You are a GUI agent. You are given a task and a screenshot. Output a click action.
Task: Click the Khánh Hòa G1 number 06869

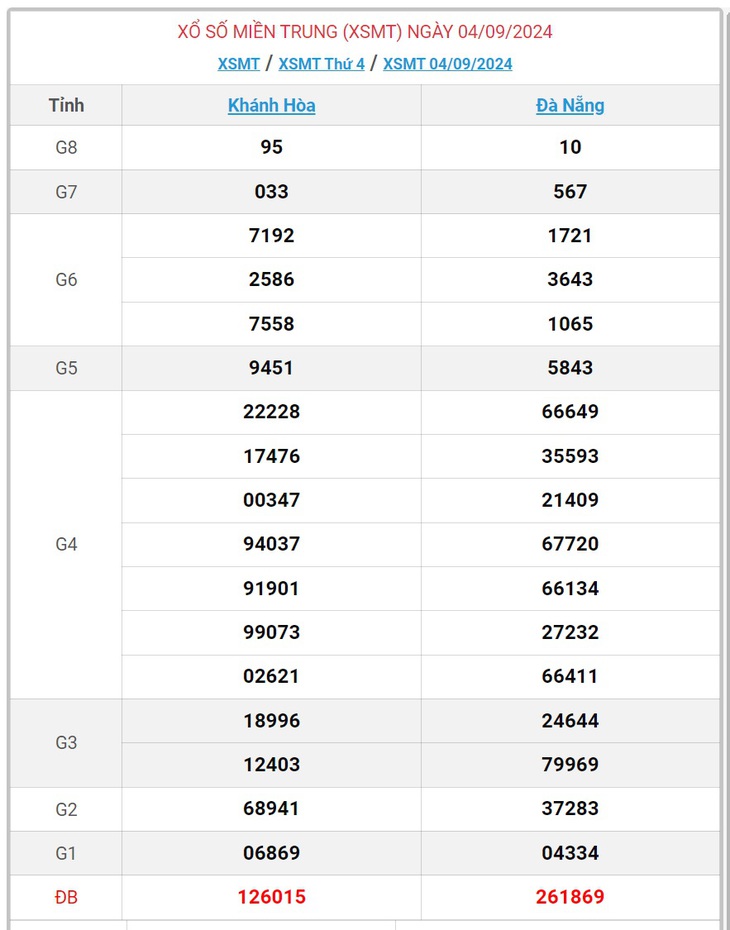pos(272,853)
